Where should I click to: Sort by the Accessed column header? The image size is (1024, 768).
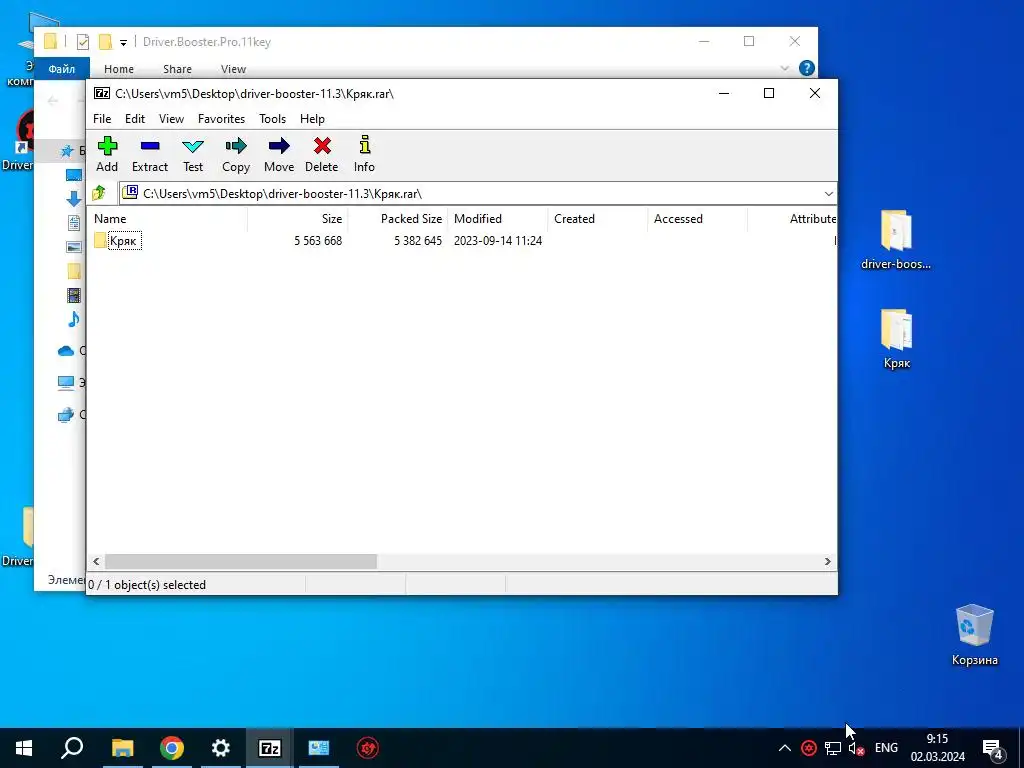(x=697, y=219)
